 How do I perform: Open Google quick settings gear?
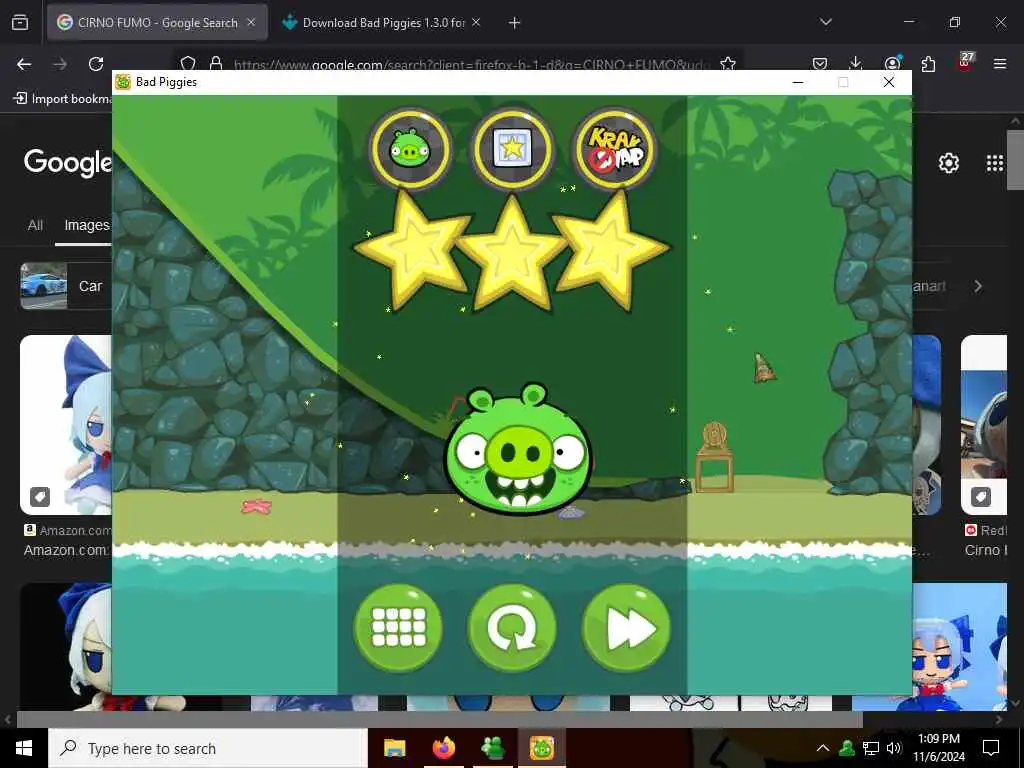coord(948,163)
